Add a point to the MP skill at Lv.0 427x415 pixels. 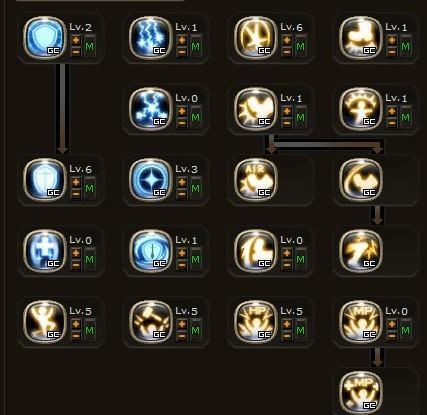click(392, 324)
